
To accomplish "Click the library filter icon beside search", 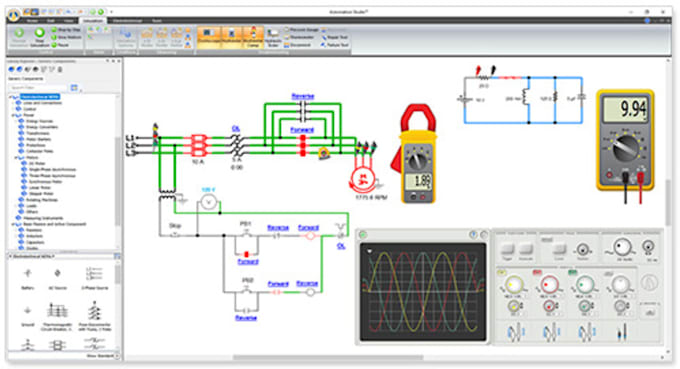I will pos(74,88).
